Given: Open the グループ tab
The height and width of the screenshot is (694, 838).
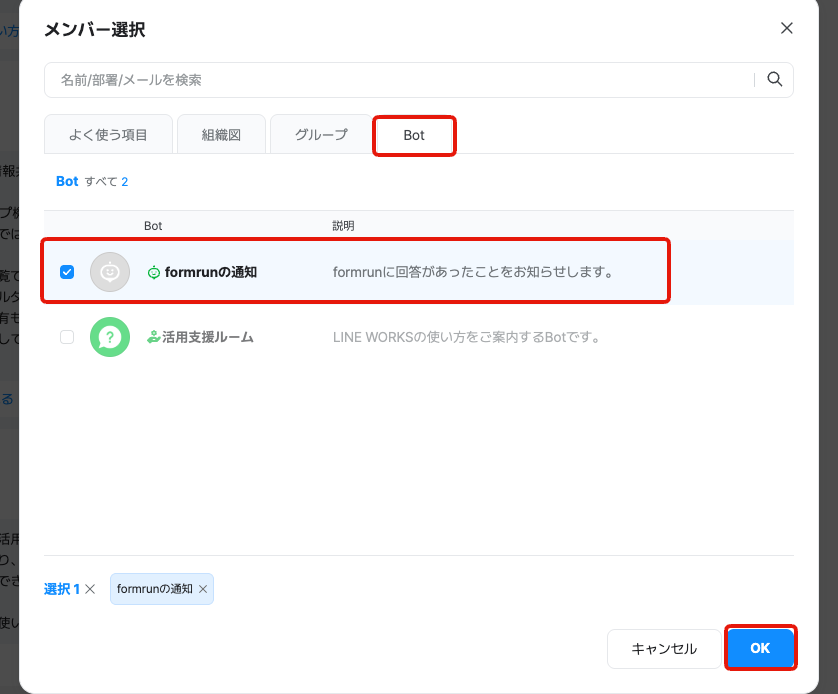Looking at the screenshot, I should click(x=321, y=135).
